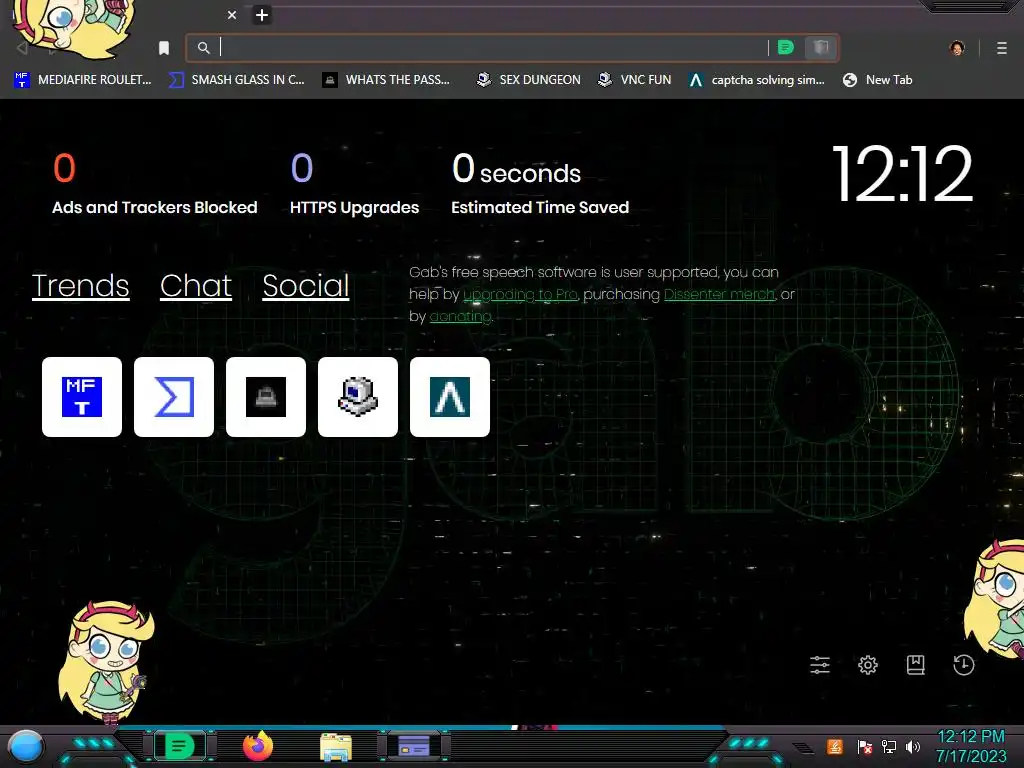Open the teal caret shortcut tile
Viewport: 1024px width, 768px height.
pos(450,396)
